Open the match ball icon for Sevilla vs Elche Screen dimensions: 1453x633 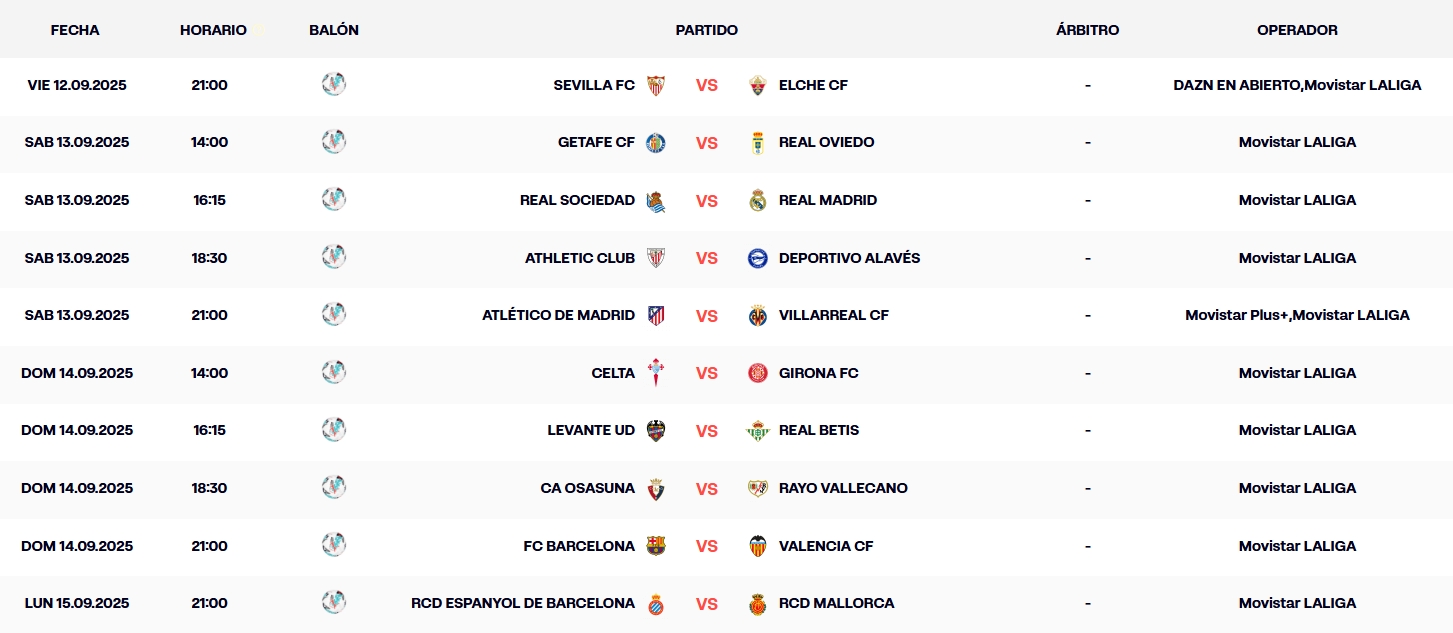pyautogui.click(x=334, y=85)
